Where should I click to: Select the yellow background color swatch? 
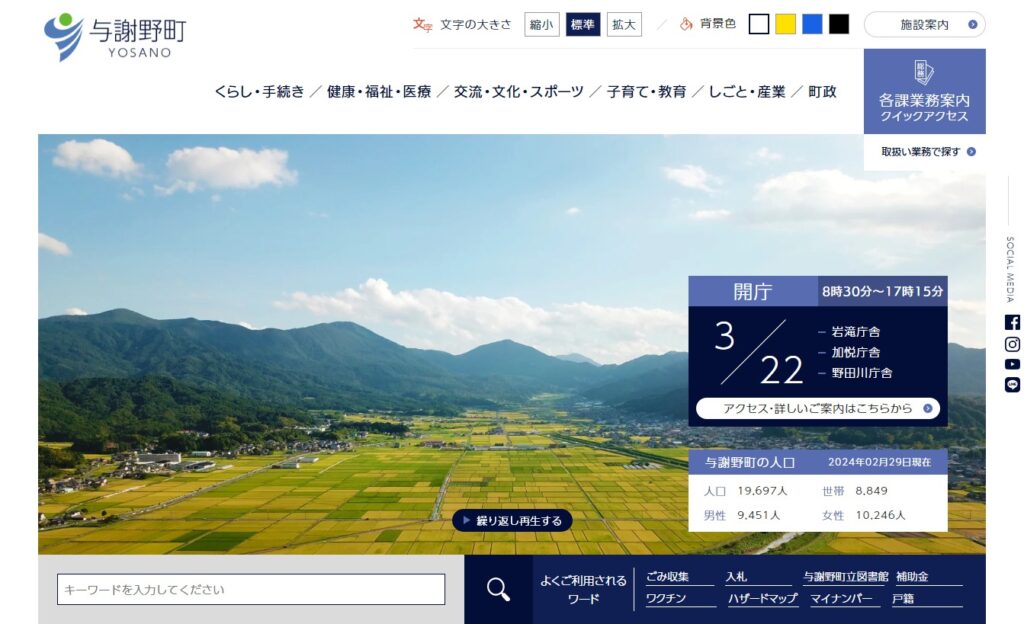coord(785,24)
